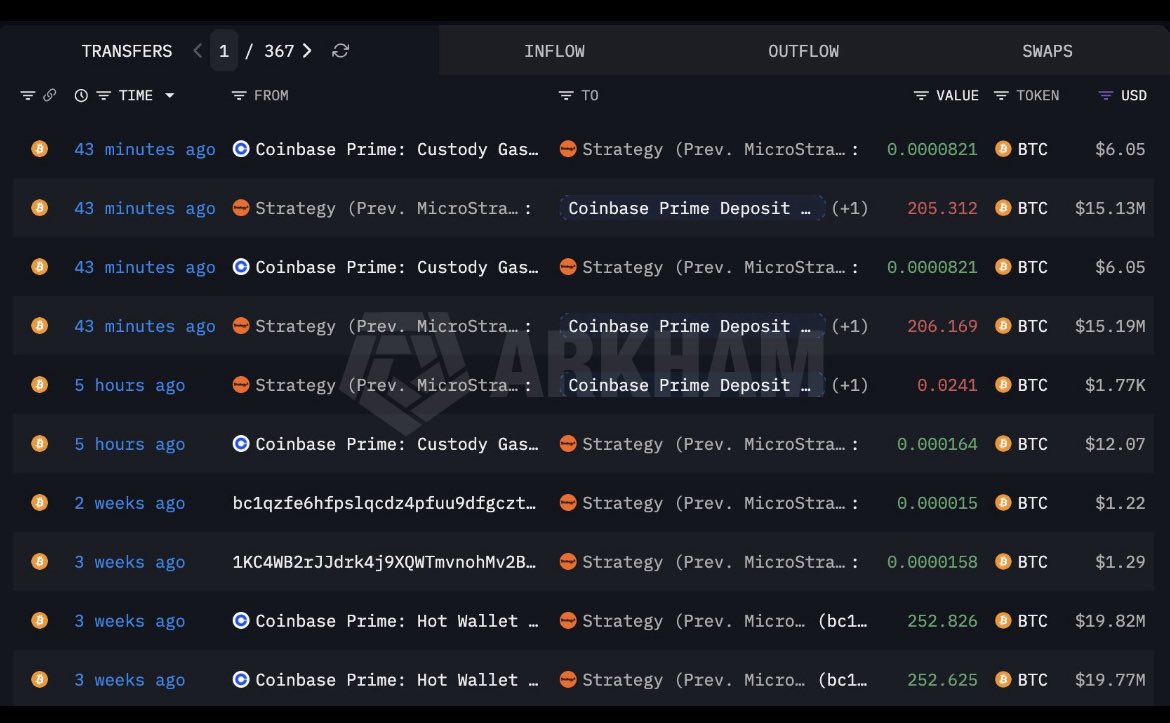Switch to the INFLOW tab
The image size is (1170, 723).
pyautogui.click(x=554, y=51)
